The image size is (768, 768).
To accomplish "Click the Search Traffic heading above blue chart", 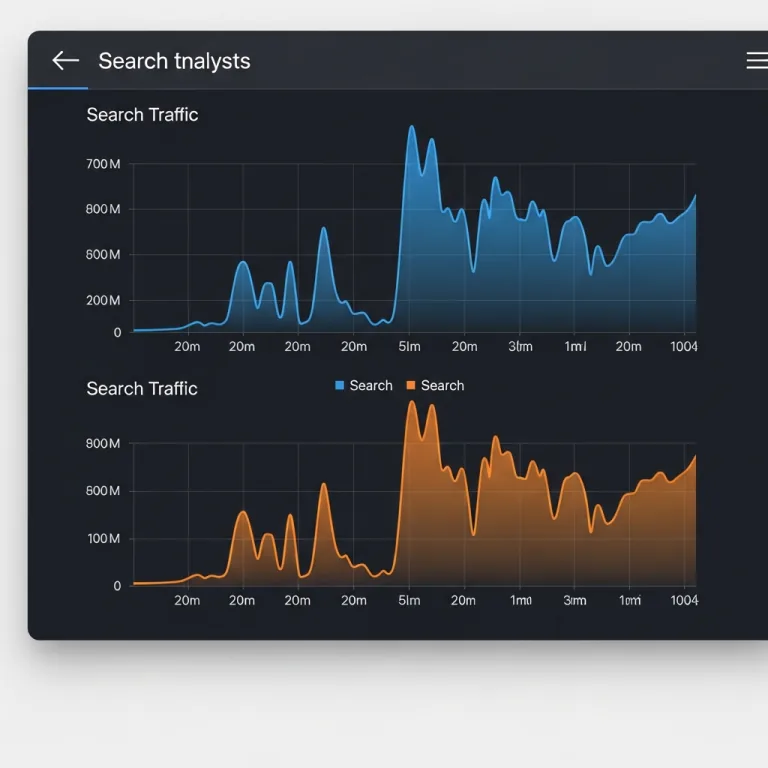I will [142, 115].
